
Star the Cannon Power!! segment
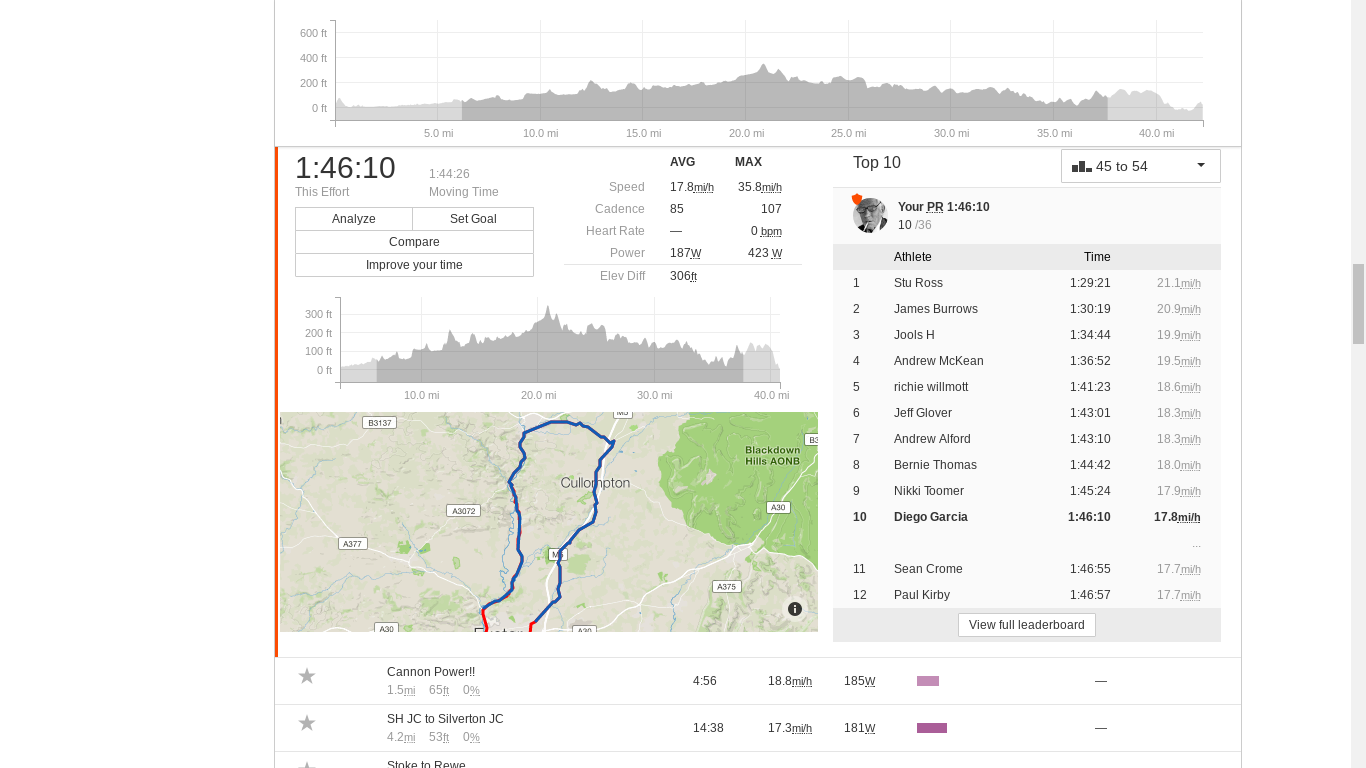point(307,677)
